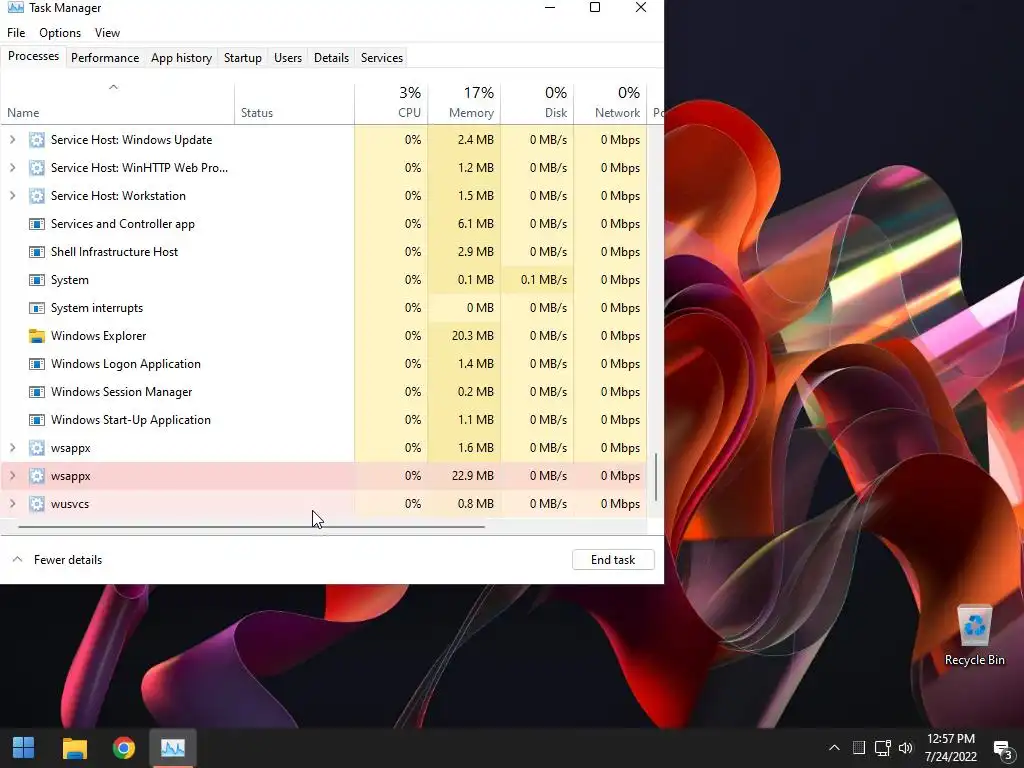Open the taskbar clock and date
The width and height of the screenshot is (1024, 768).
click(951, 748)
